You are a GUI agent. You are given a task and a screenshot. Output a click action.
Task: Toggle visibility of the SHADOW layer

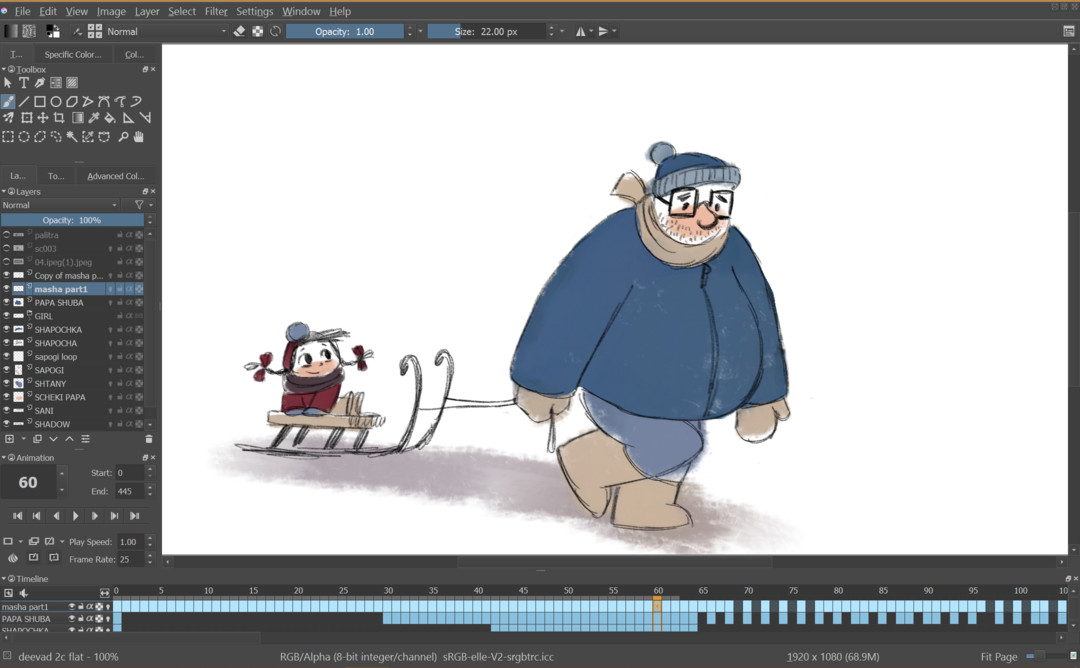click(5, 424)
